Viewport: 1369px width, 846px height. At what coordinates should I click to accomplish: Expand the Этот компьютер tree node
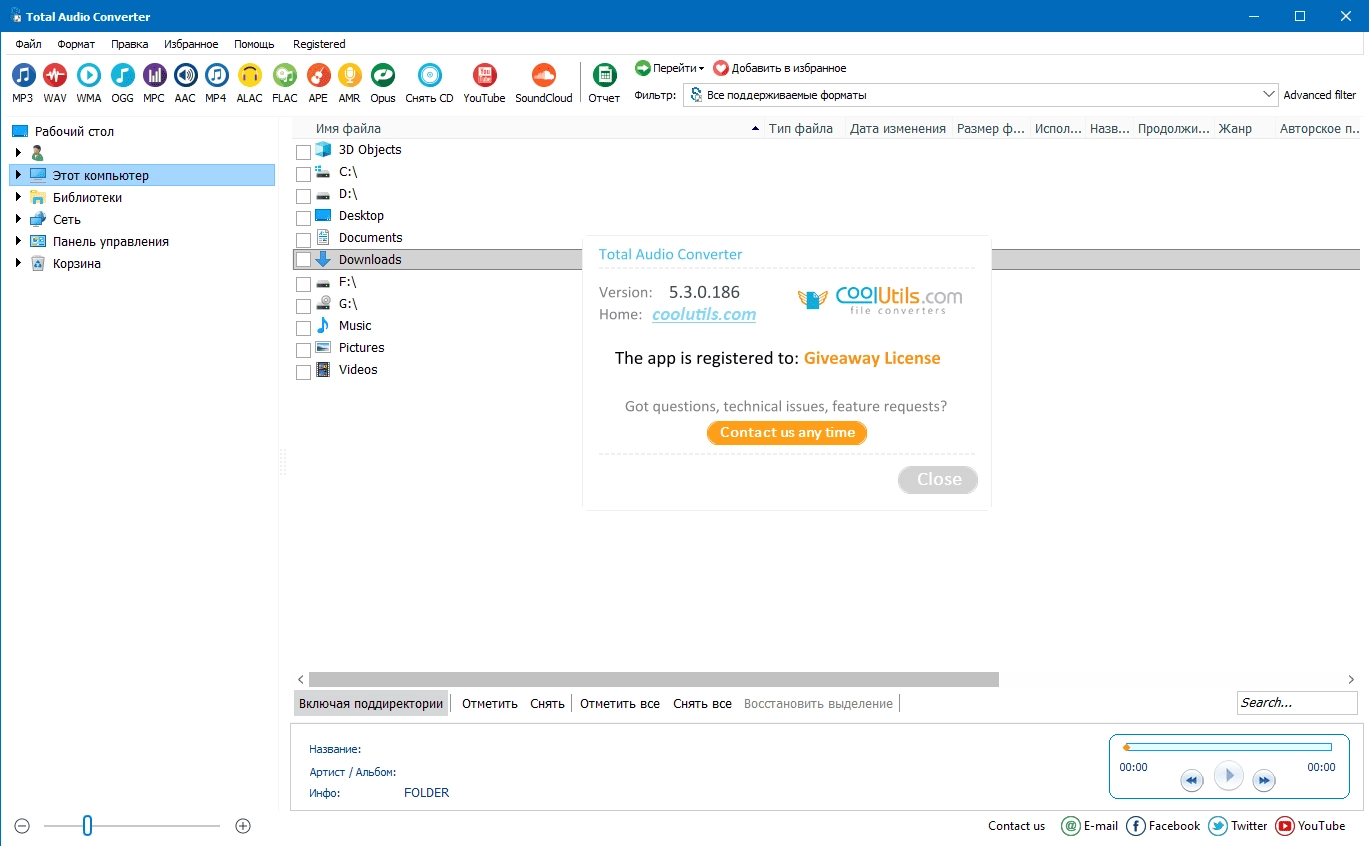point(18,175)
